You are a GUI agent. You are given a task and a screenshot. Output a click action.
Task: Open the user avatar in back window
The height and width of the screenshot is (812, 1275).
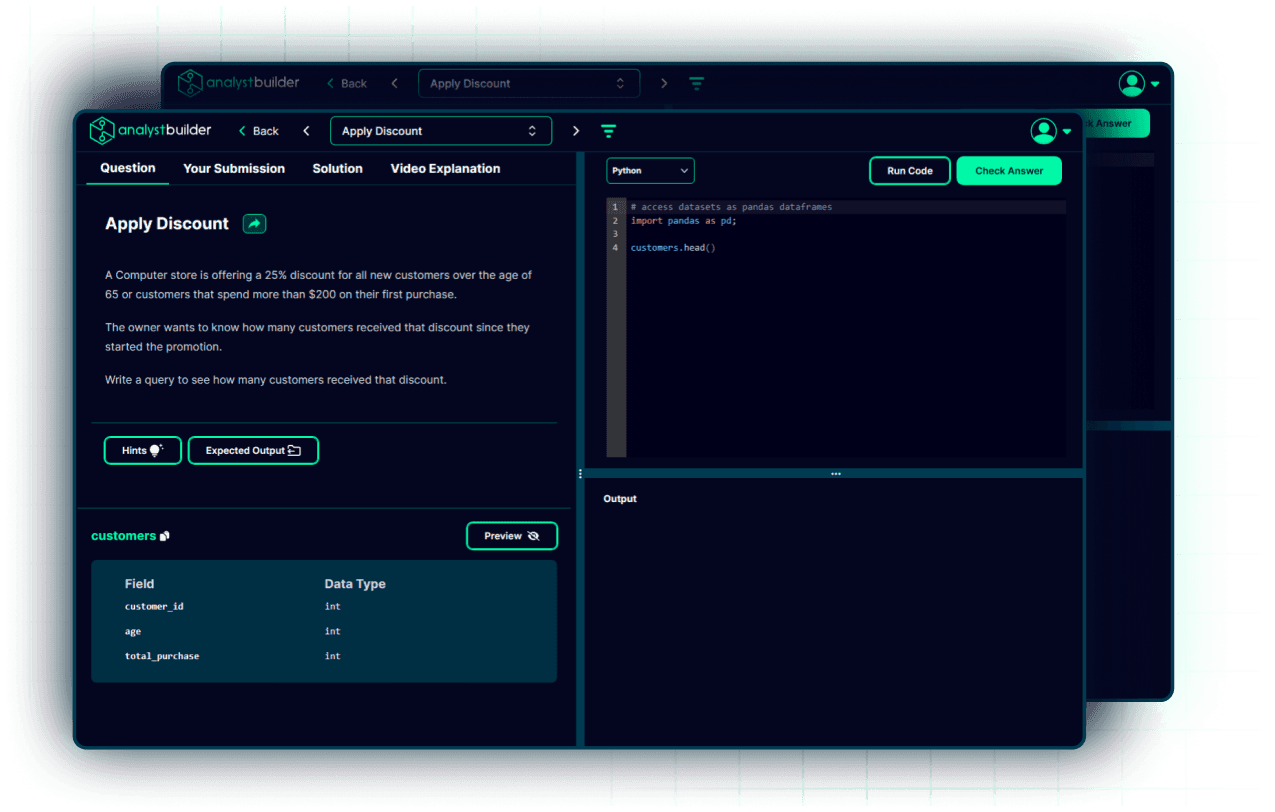1132,84
